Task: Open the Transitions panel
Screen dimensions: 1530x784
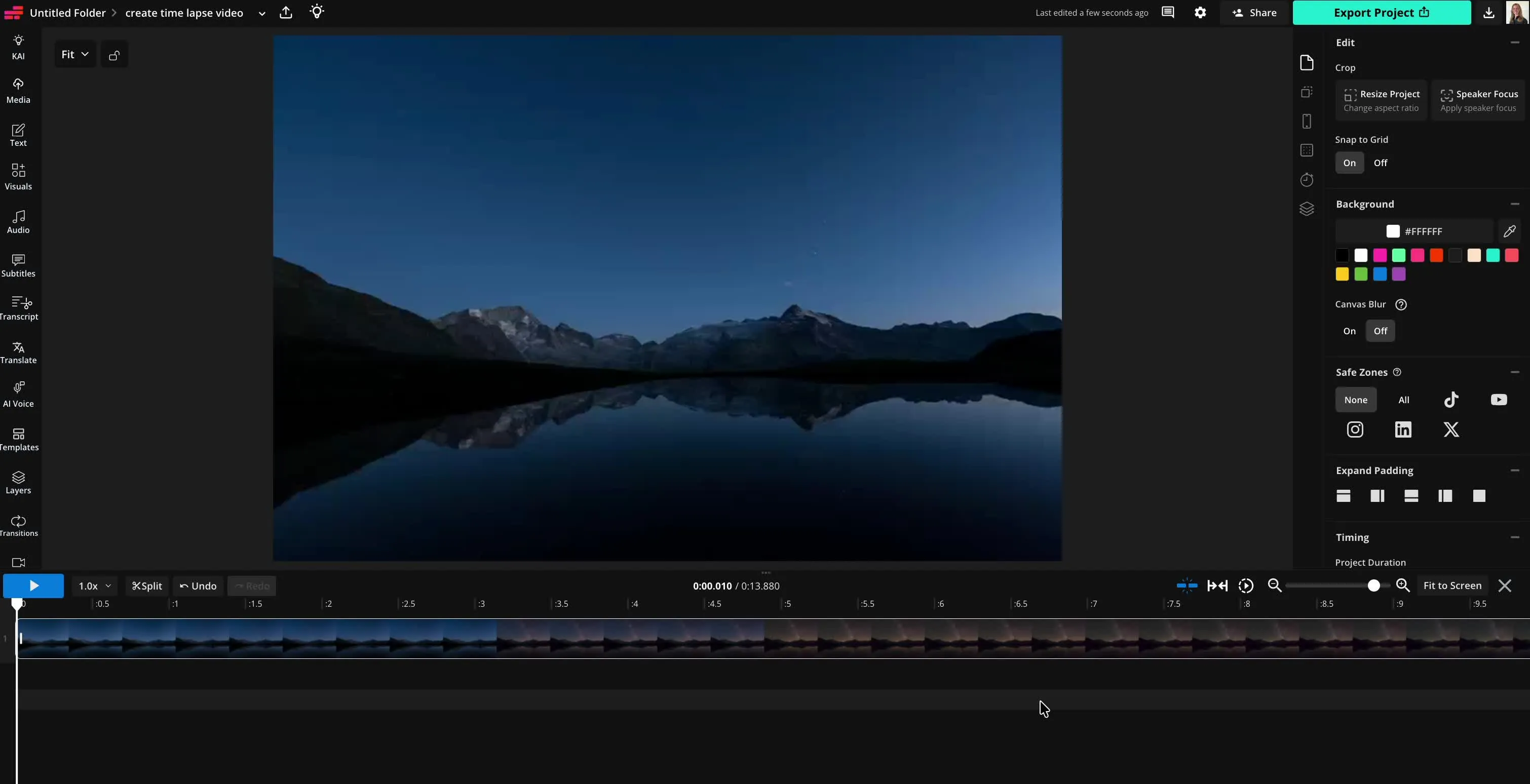Action: pos(18,526)
